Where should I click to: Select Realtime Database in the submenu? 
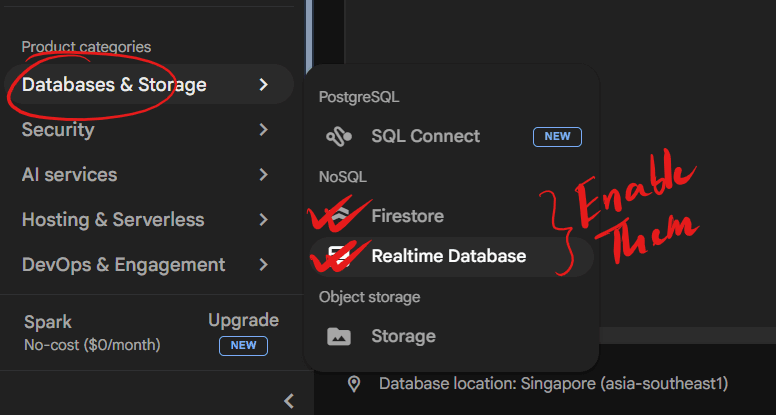click(x=451, y=256)
